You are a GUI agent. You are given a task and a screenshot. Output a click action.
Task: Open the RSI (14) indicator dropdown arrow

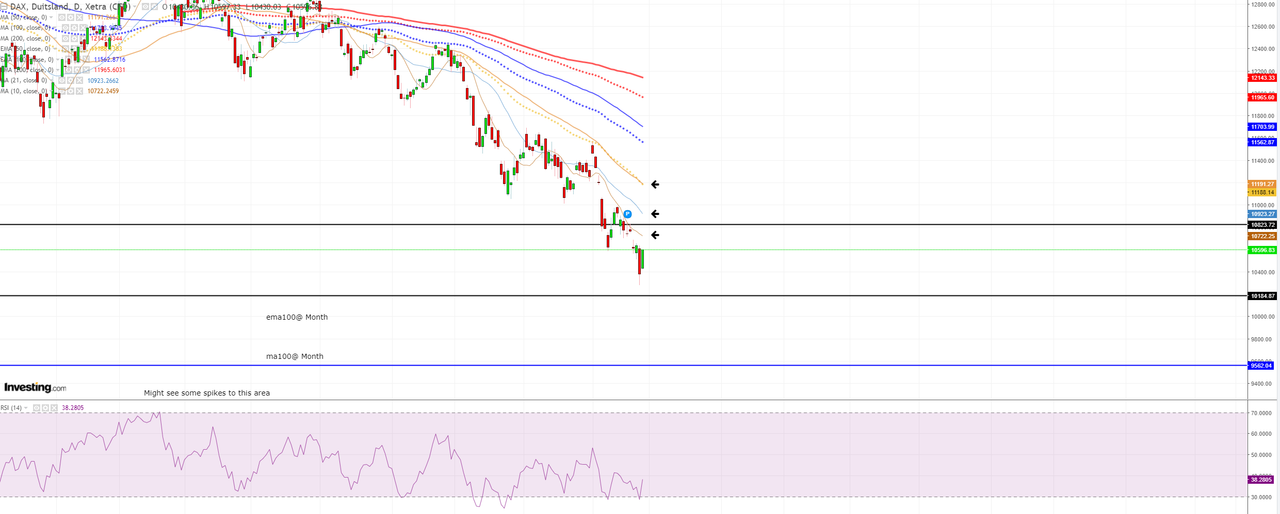(26, 408)
